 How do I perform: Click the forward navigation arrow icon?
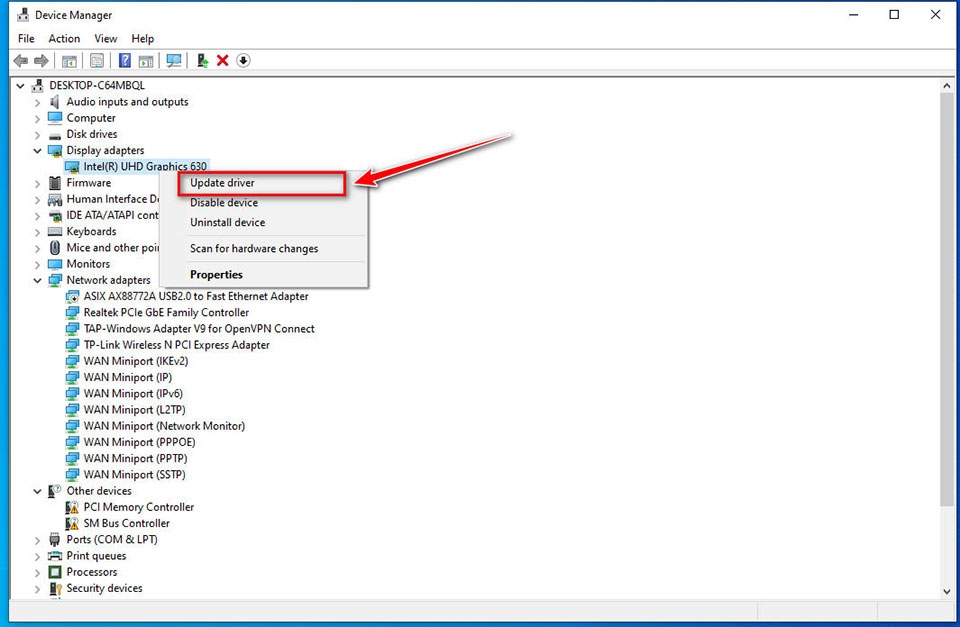[42, 60]
